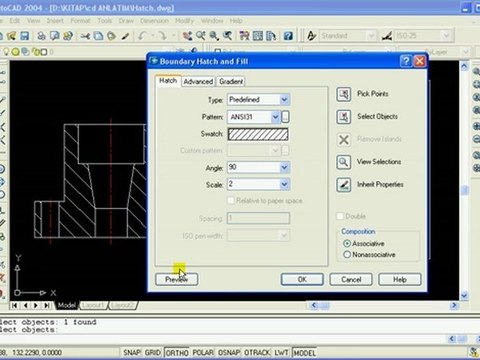Click the Zoom Window icon
Screen dimensions: 480x360
214,36
